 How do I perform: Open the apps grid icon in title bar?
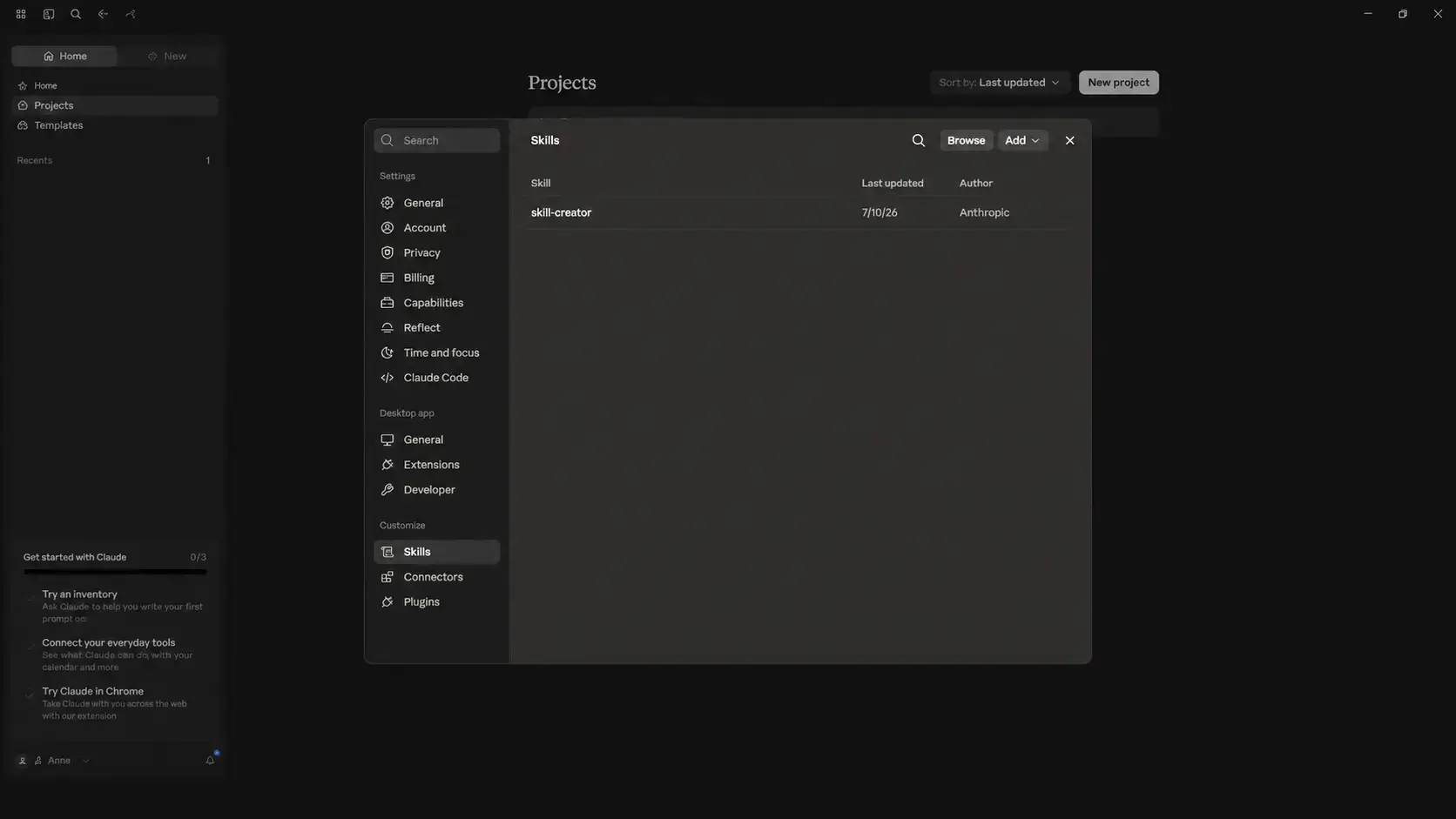[x=21, y=14]
